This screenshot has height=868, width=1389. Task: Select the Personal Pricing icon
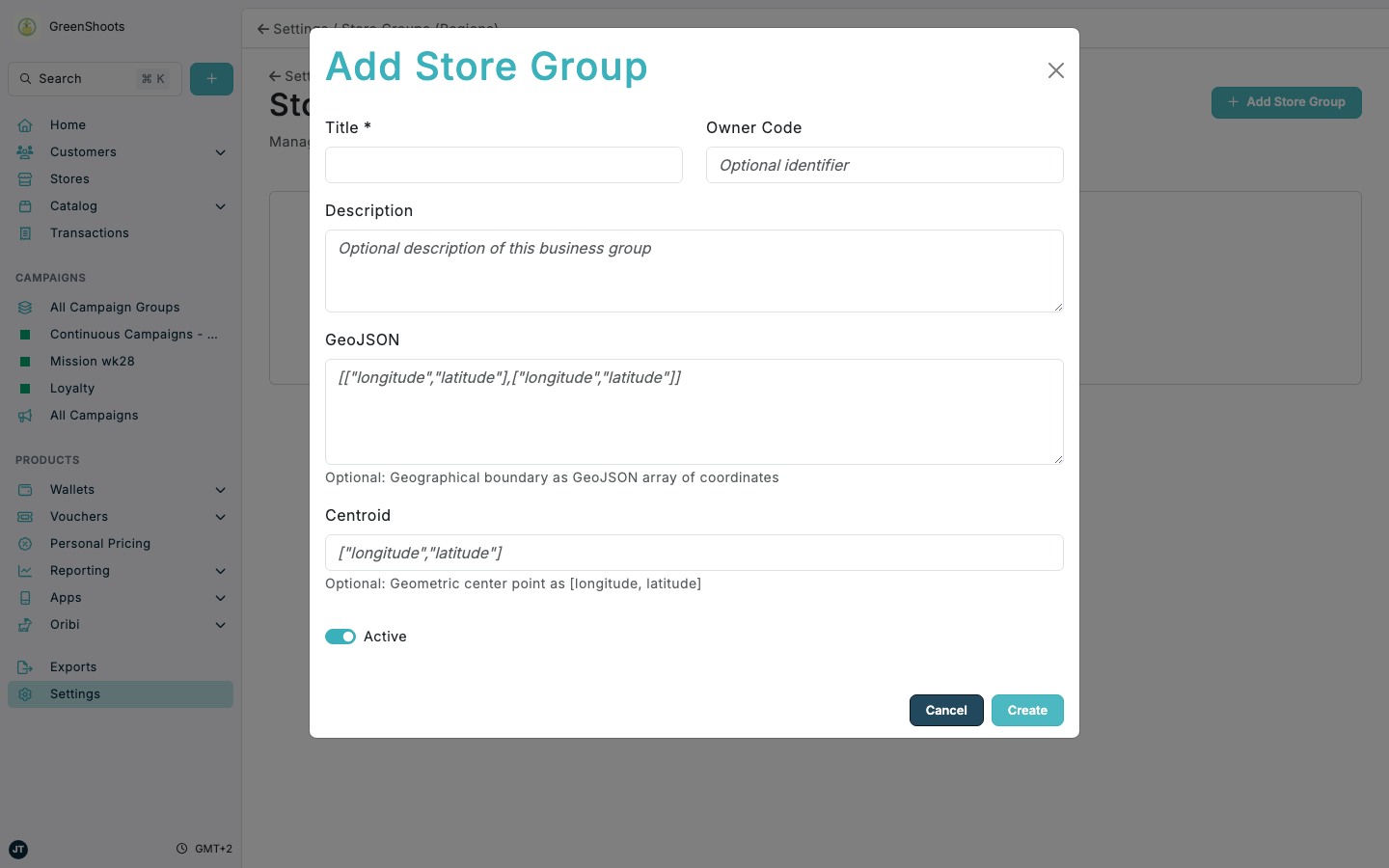pyautogui.click(x=26, y=543)
